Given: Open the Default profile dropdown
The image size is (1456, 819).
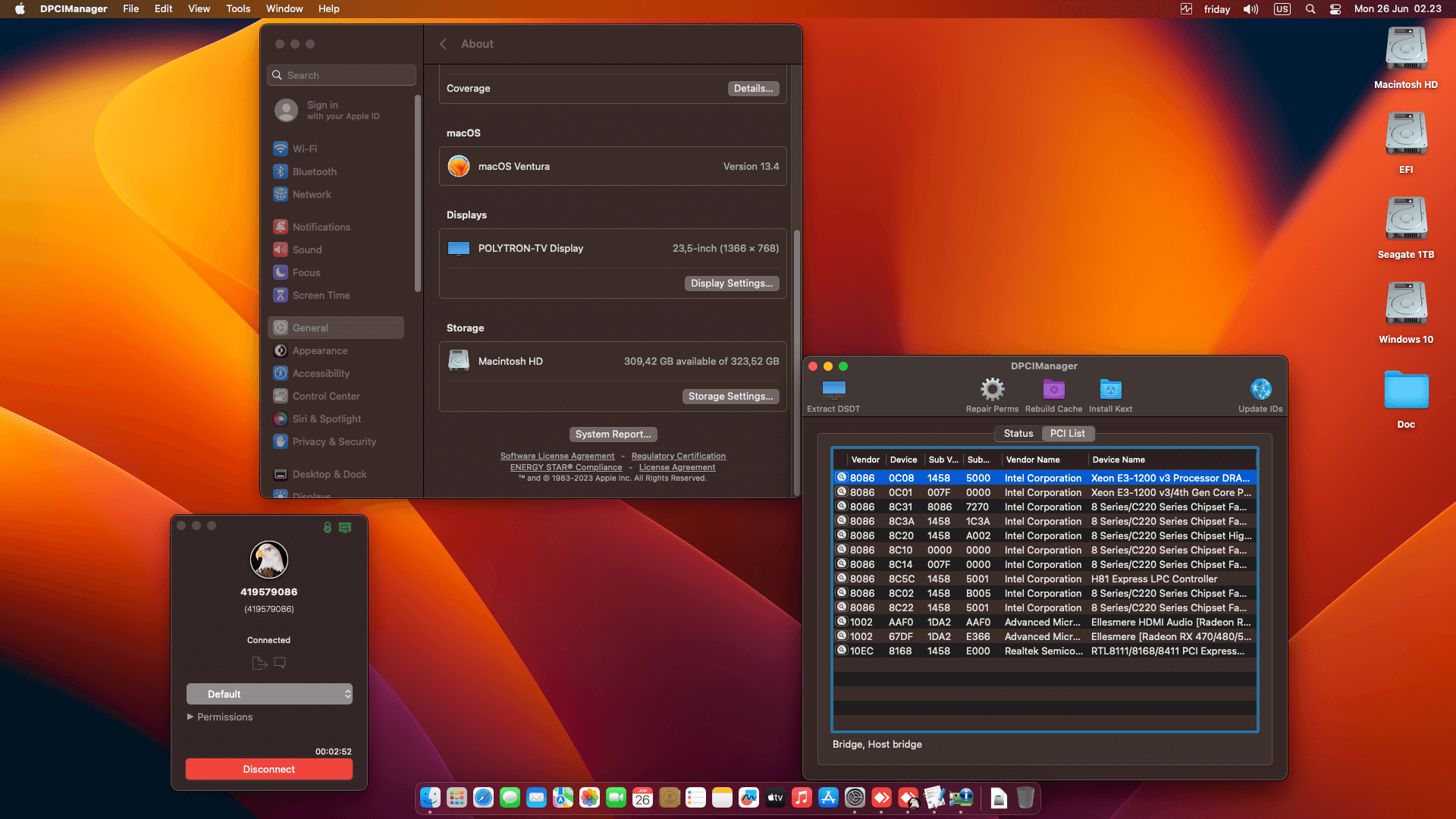Looking at the screenshot, I should click(x=269, y=693).
